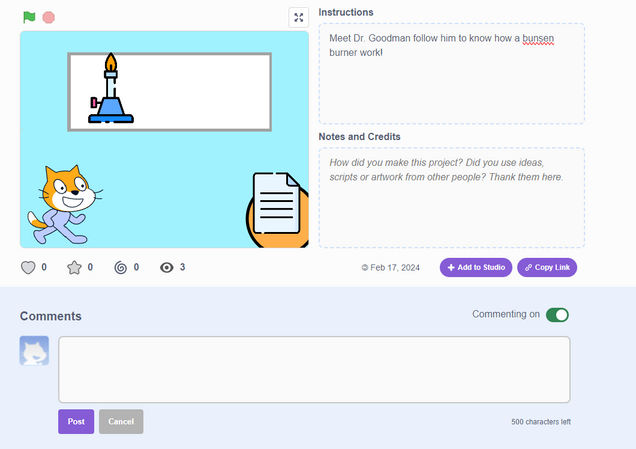Cancel the comment
The height and width of the screenshot is (449, 636).
click(x=121, y=421)
